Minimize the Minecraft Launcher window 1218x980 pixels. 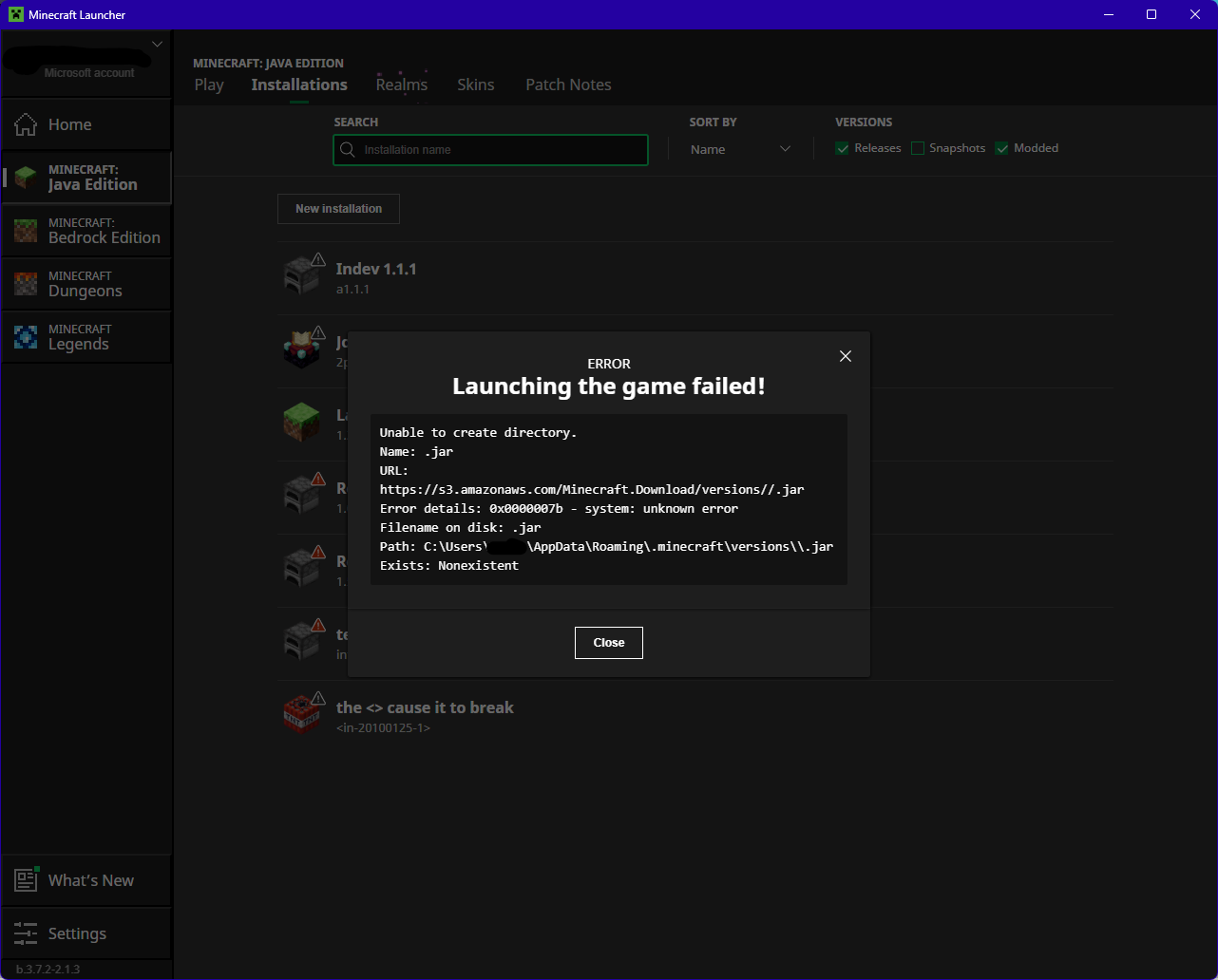point(1108,14)
